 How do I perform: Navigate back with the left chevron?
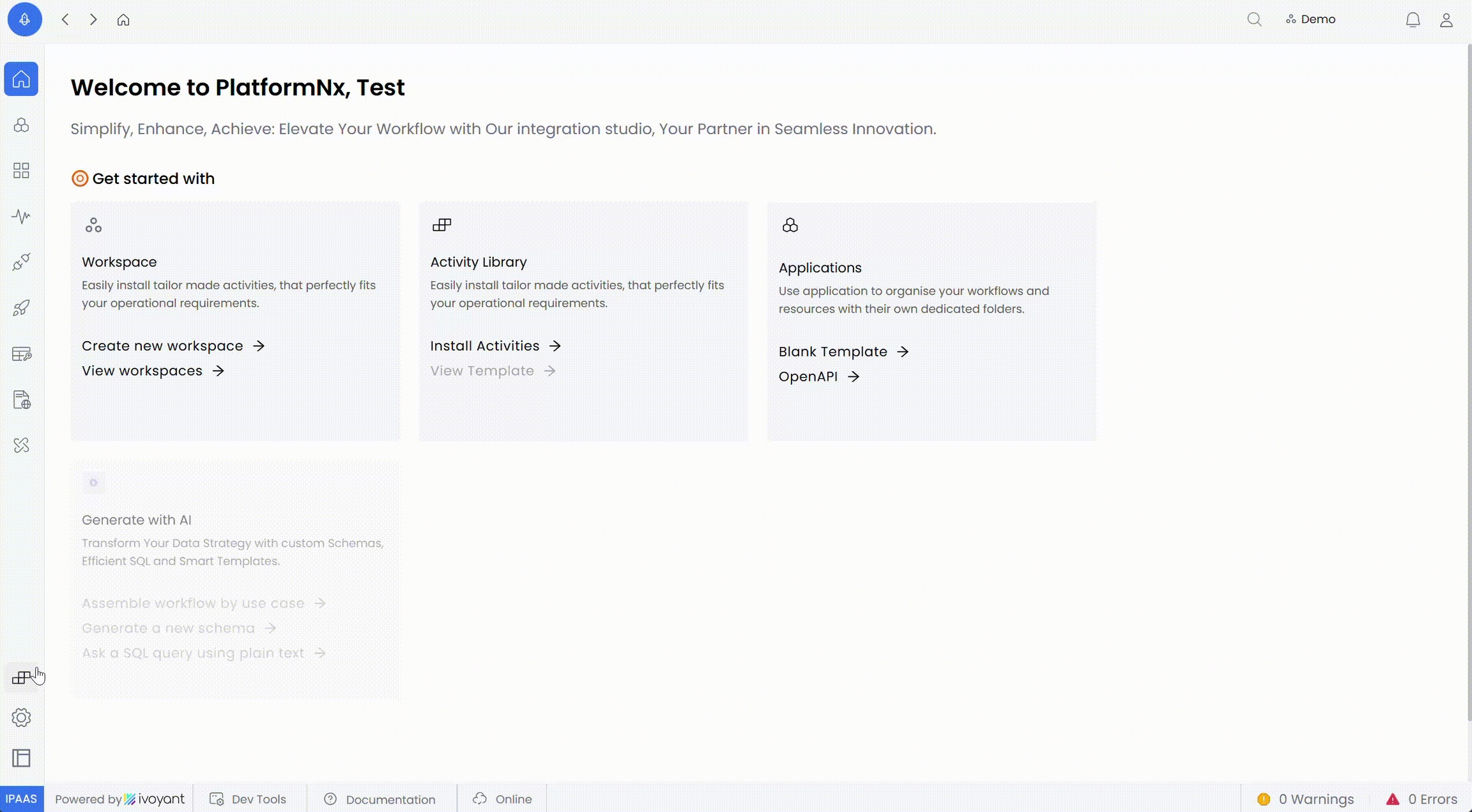[x=65, y=20]
